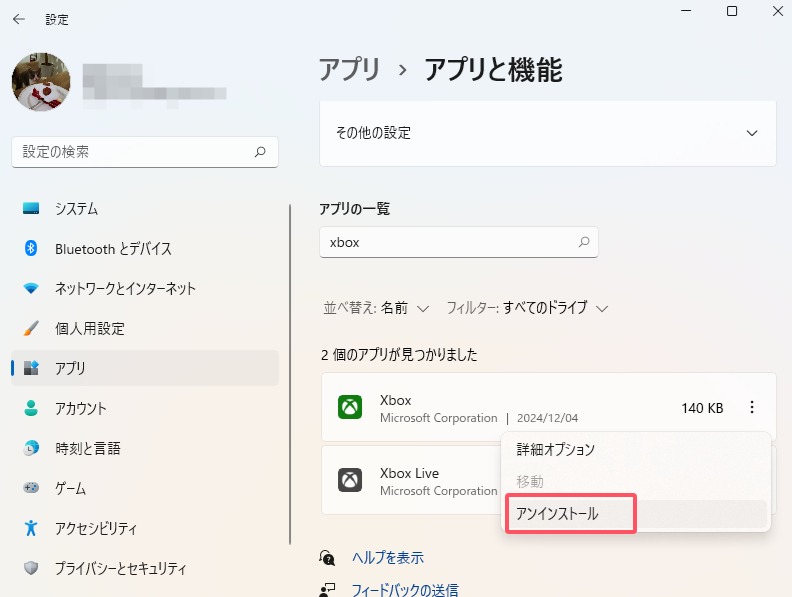
Task: Click the Xbox app name text
Action: coord(395,401)
